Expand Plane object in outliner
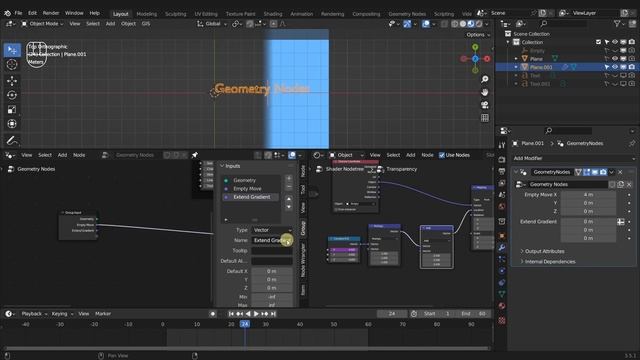This screenshot has width=640, height=360. tap(516, 59)
